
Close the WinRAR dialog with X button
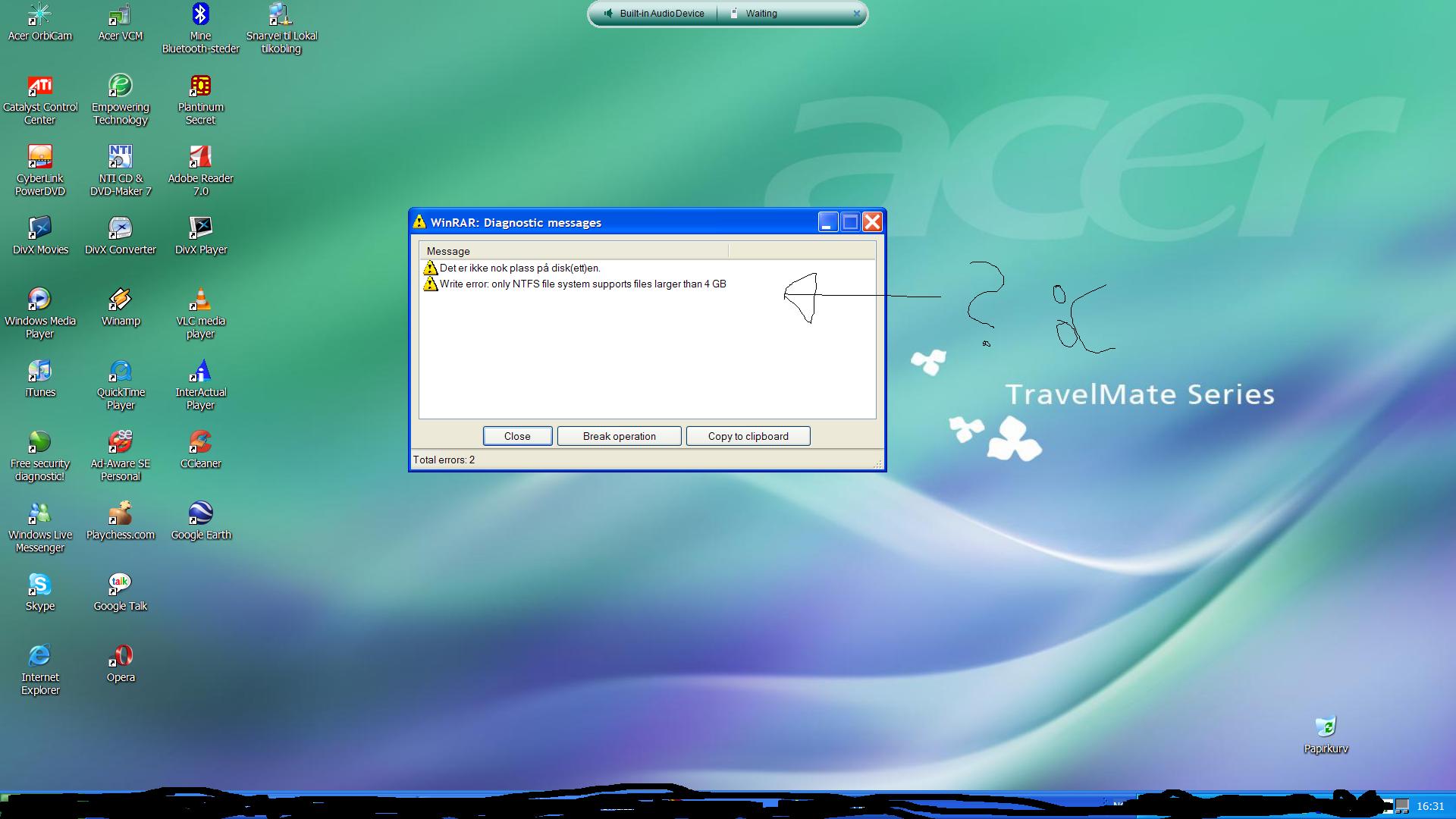872,222
